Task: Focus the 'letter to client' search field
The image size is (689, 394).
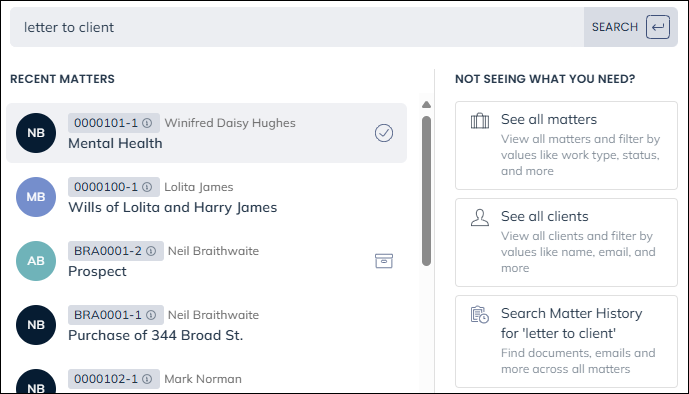Action: pos(297,27)
